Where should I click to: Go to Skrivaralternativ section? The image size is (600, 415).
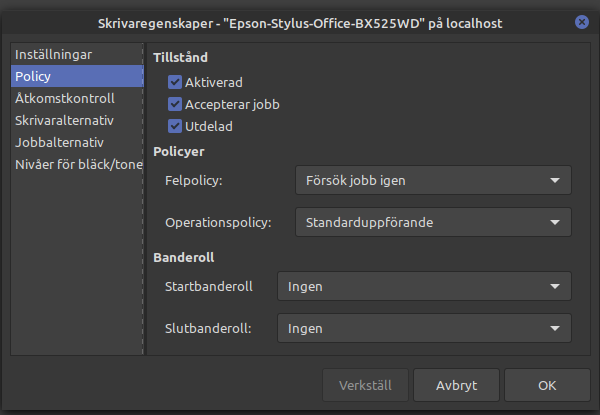click(77, 120)
